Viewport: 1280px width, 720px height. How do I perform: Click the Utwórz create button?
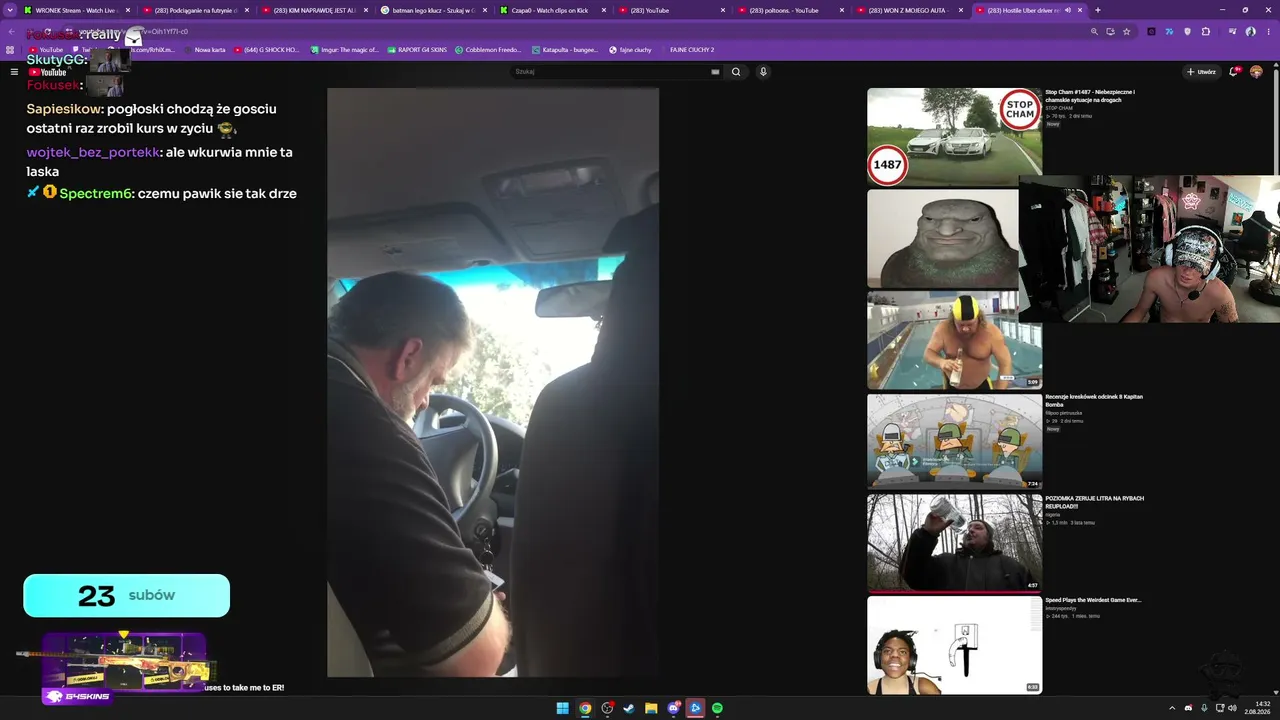[1201, 72]
